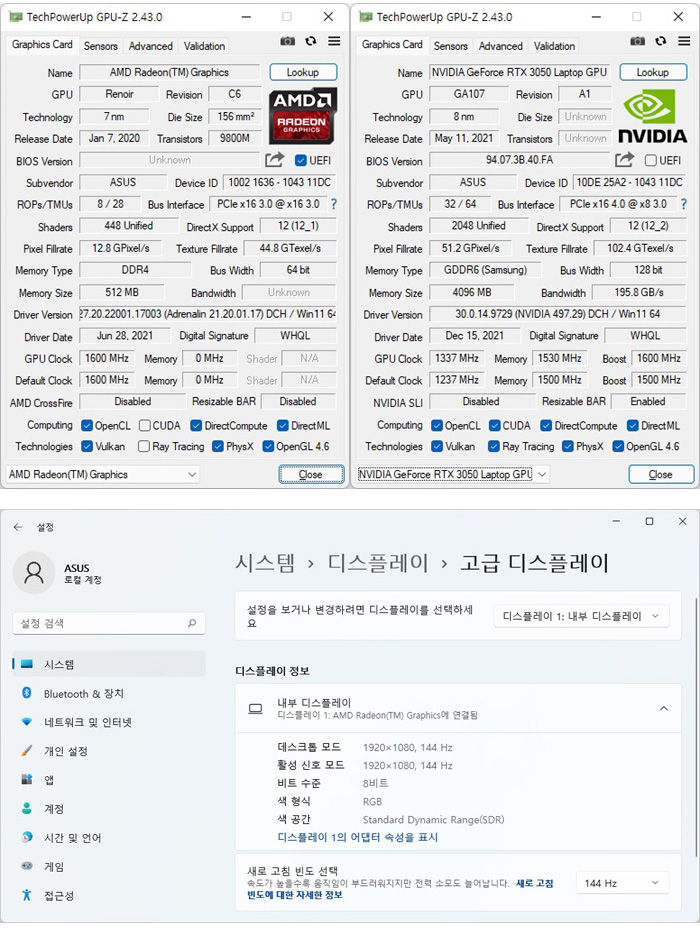Viewport: 700px width, 929px height.
Task: Click BIOS export icon in NVIDIA GPU-Z window
Action: 625,159
